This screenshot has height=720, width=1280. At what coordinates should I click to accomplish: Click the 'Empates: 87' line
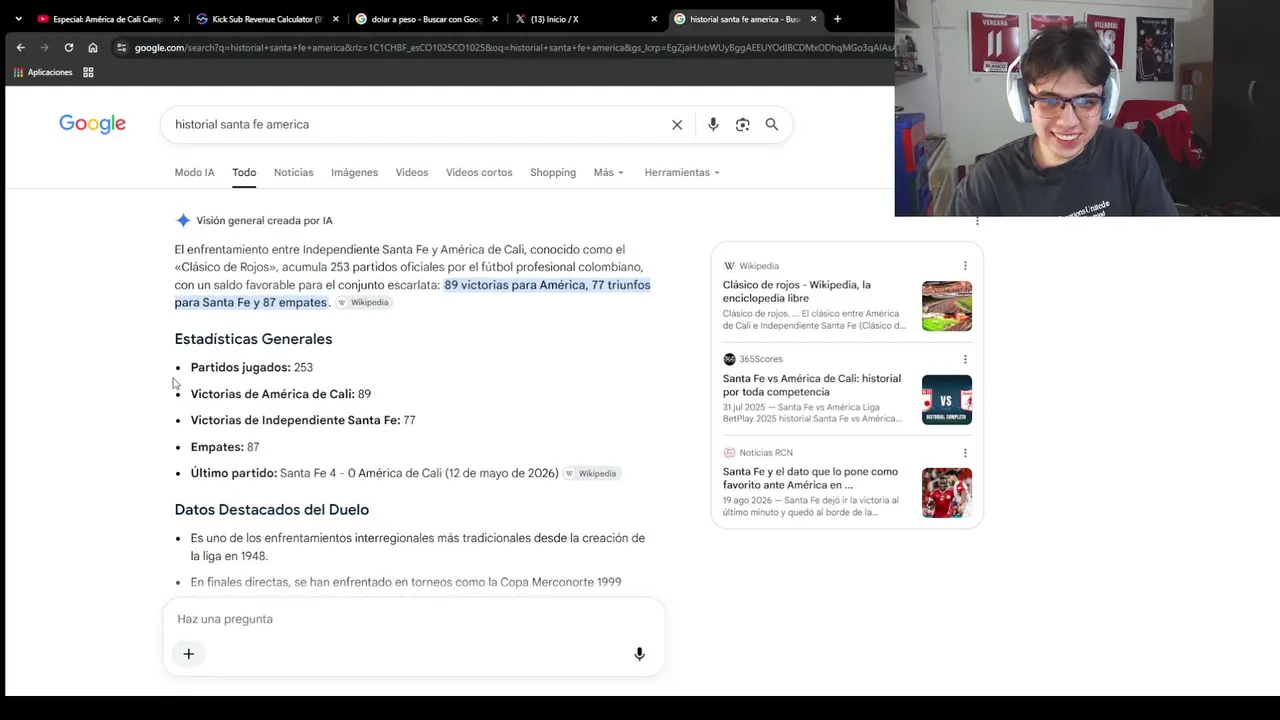(225, 447)
